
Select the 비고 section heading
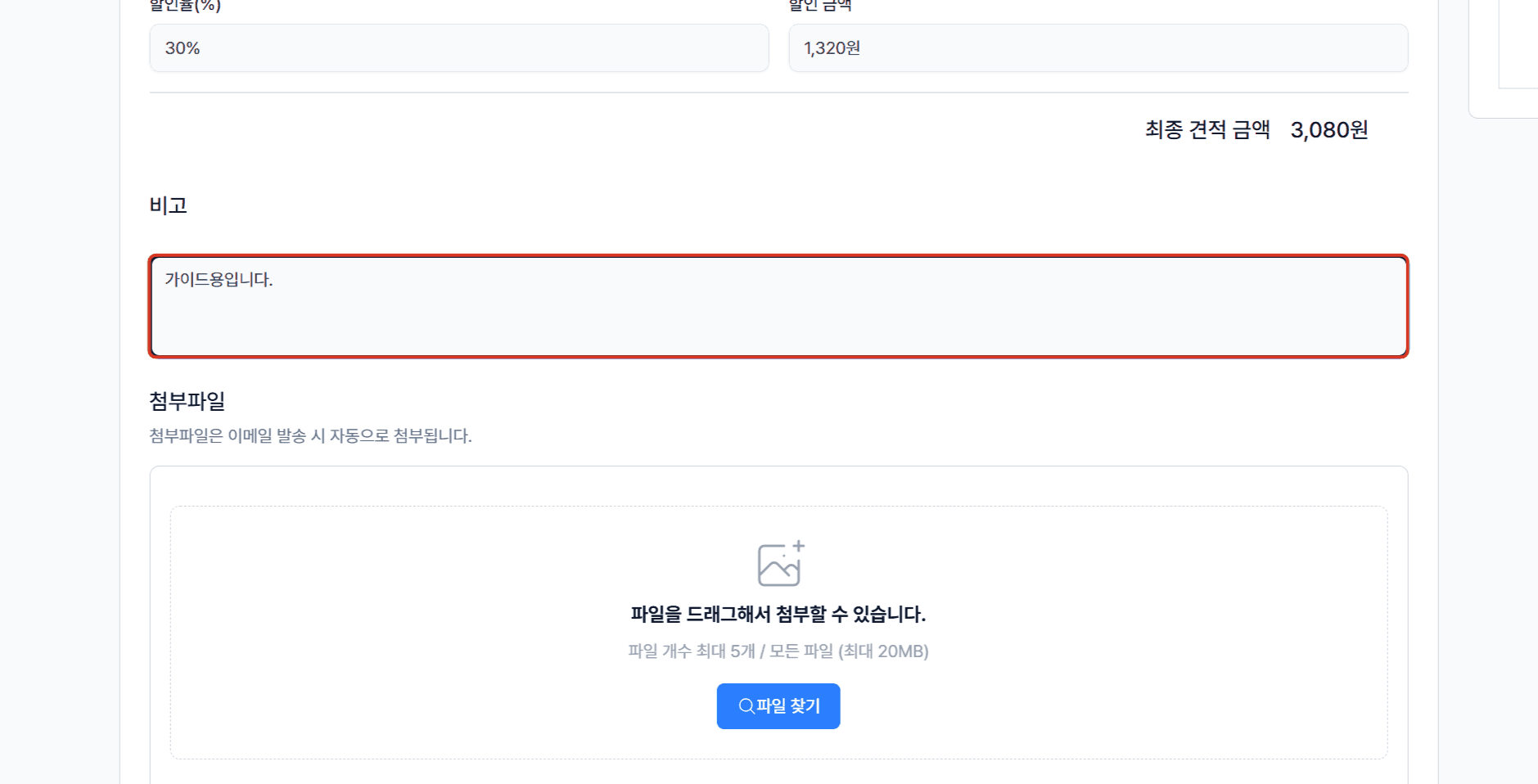(x=169, y=205)
